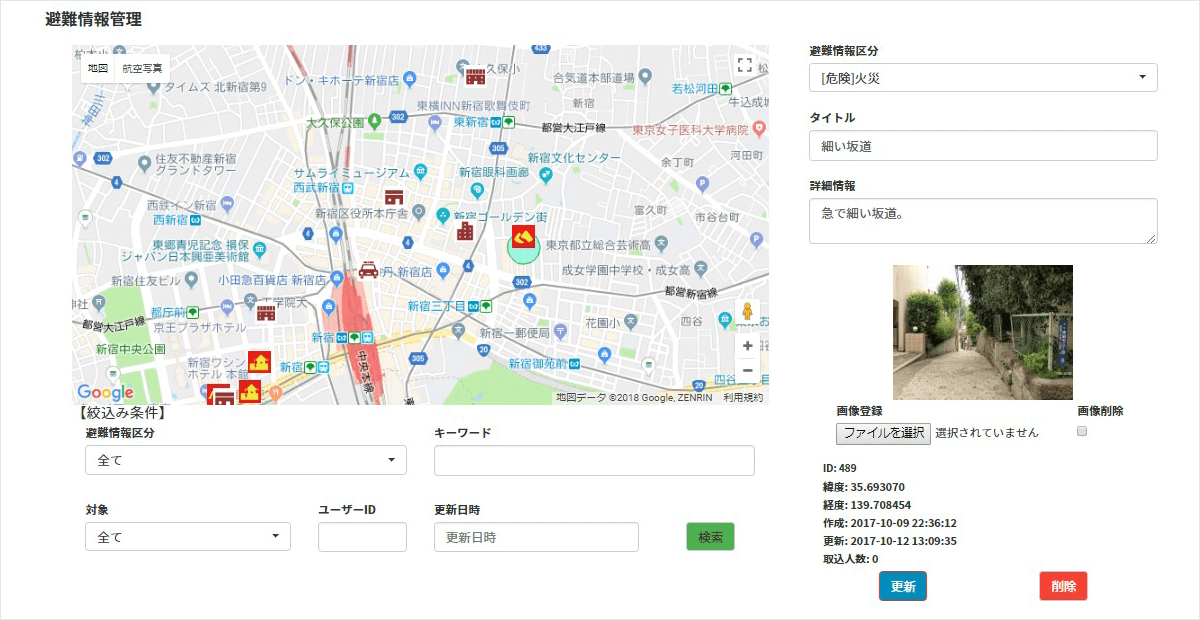Click the building marker near 大久保 at top

point(475,76)
